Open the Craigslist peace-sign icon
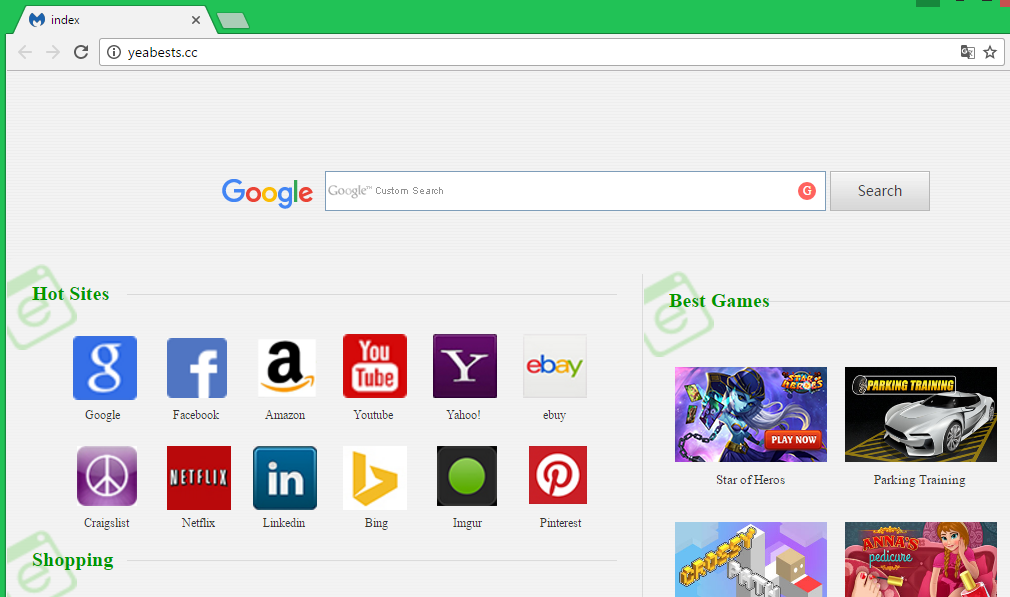Image resolution: width=1010 pixels, height=597 pixels. tap(107, 476)
